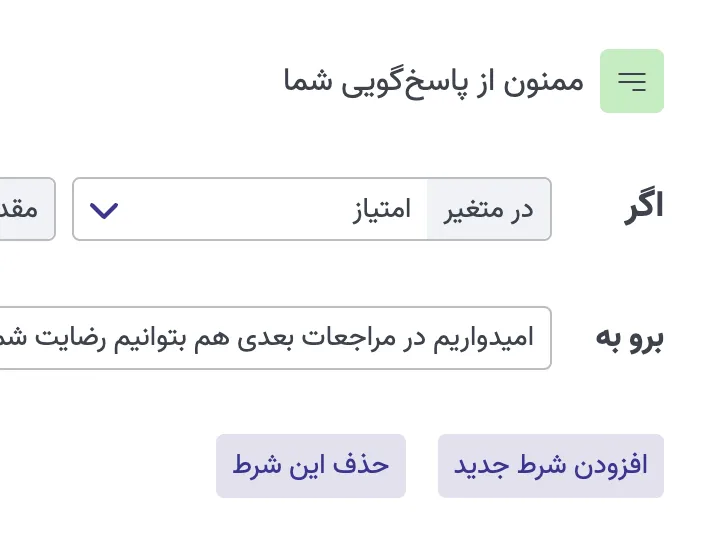Open the "امتیاز" variable dropdown

pyautogui.click(x=250, y=210)
